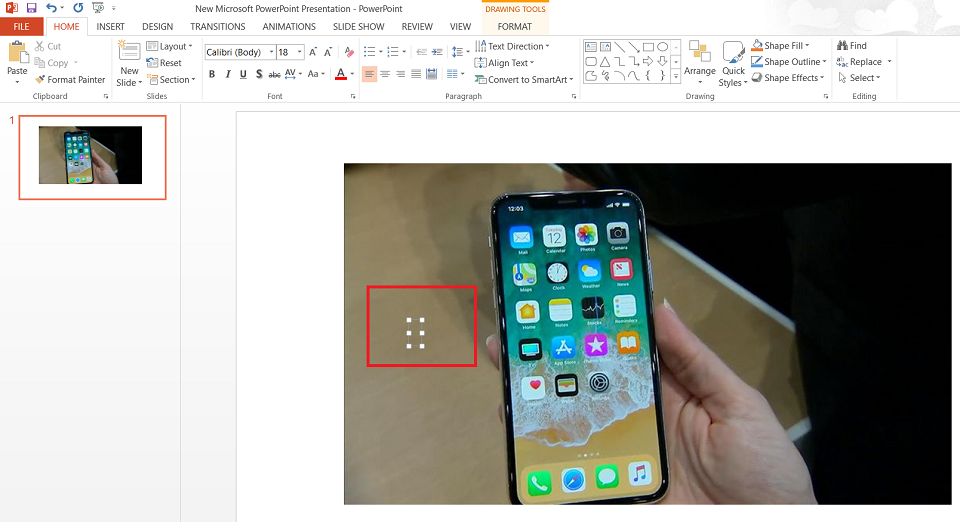The width and height of the screenshot is (960, 522).
Task: Open the font size 18 dropdown
Action: (x=299, y=52)
